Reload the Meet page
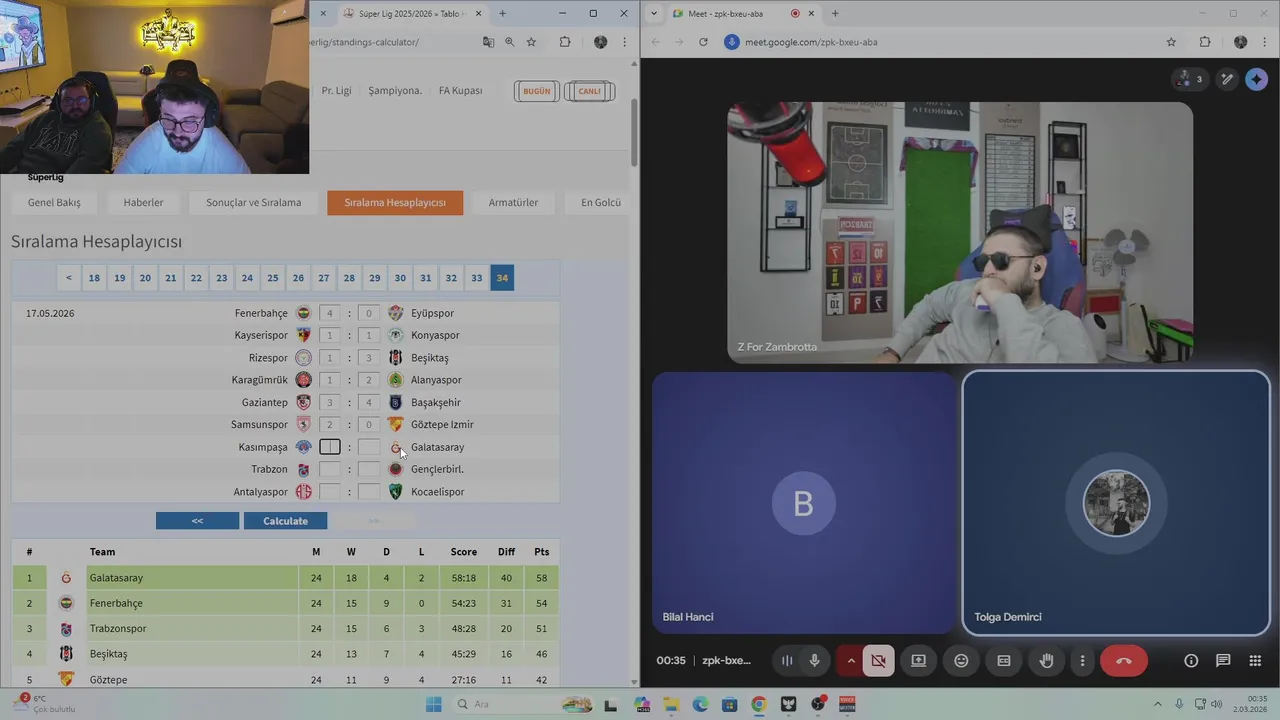 tap(703, 42)
